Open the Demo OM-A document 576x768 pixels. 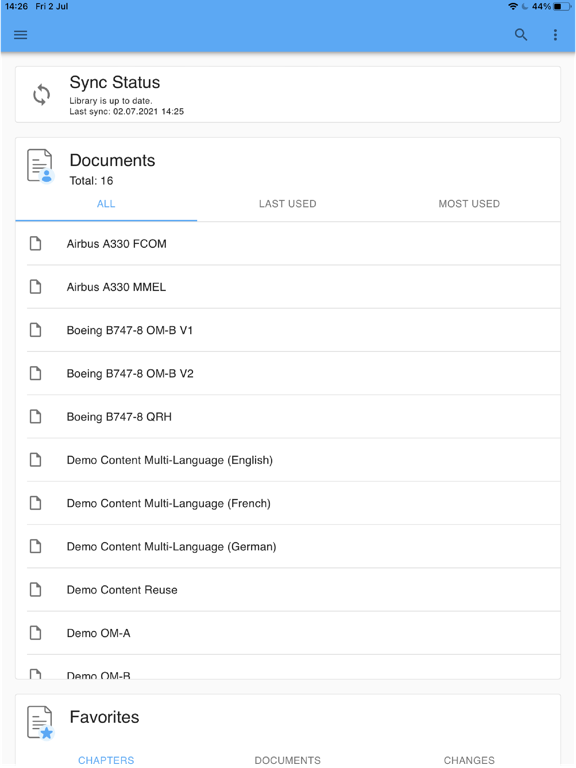pyautogui.click(x=293, y=633)
